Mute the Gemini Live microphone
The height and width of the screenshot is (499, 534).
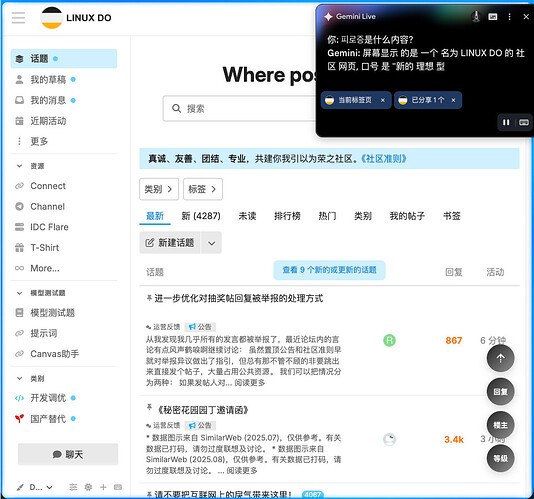coord(476,16)
